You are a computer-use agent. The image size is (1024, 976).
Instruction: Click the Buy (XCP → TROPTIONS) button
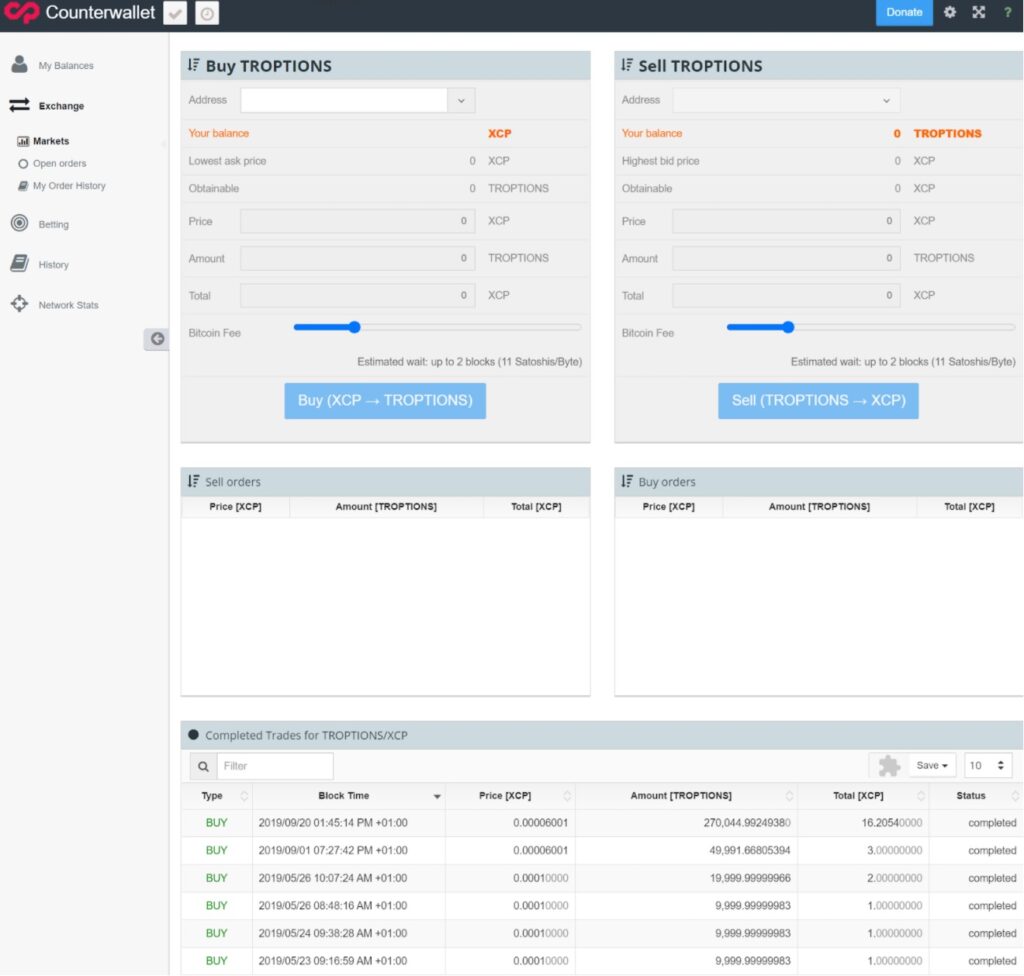pyautogui.click(x=385, y=400)
